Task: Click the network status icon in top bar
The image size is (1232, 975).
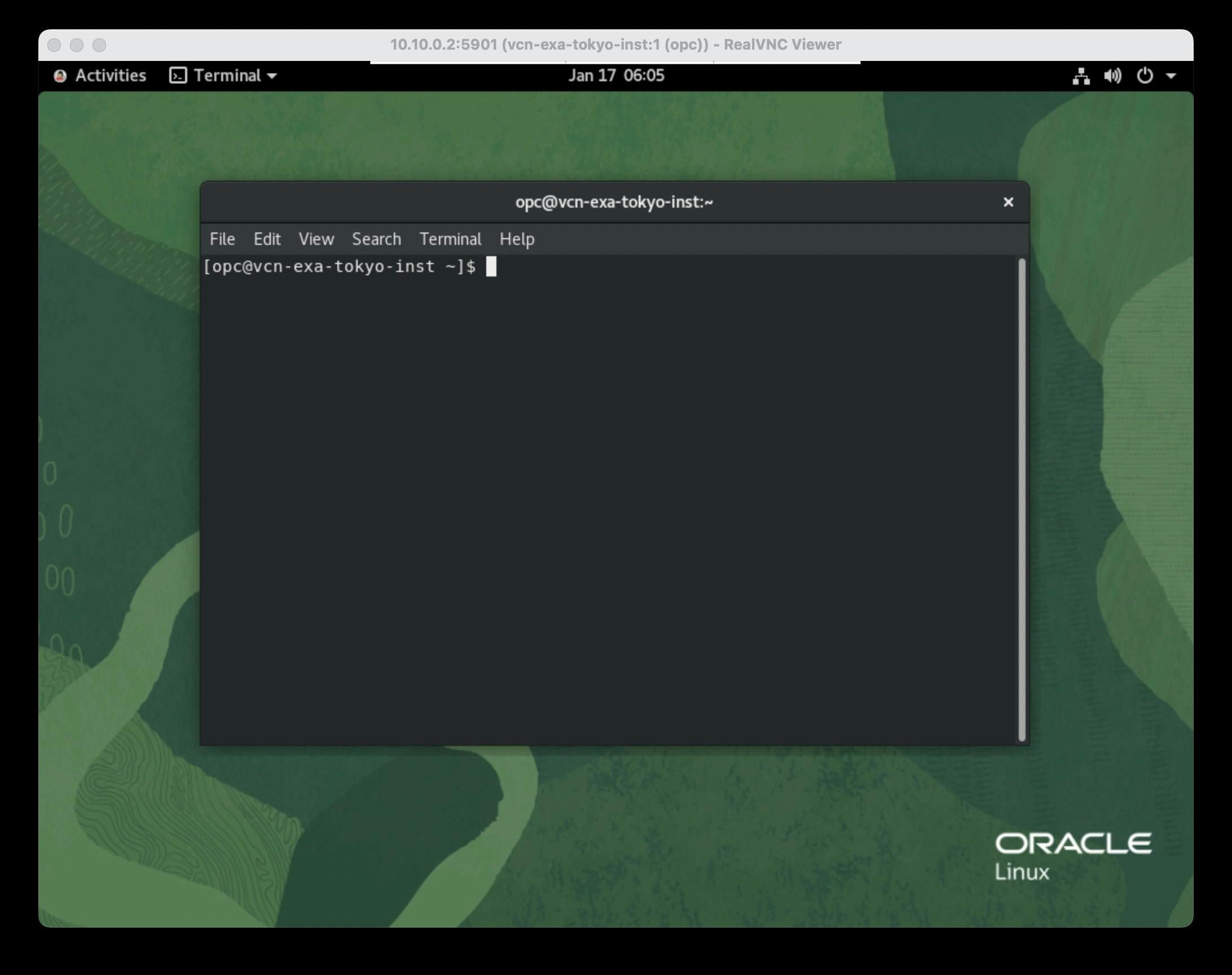Action: click(1081, 76)
